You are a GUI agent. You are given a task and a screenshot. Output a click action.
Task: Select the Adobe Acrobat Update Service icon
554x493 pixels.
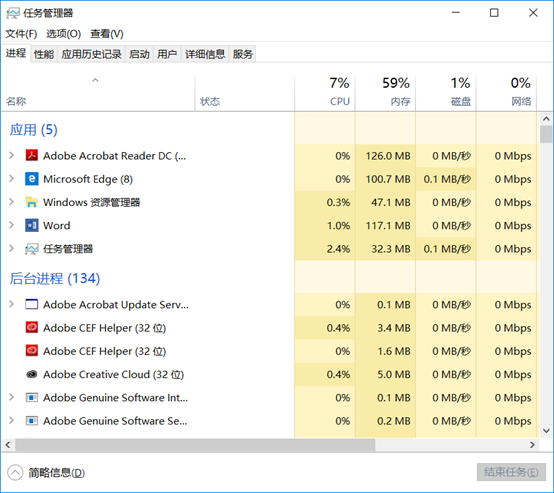click(x=32, y=304)
